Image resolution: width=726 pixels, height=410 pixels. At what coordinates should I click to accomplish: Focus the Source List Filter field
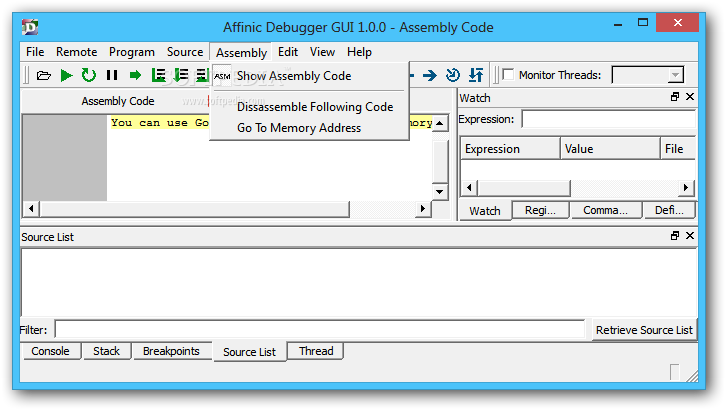point(320,329)
